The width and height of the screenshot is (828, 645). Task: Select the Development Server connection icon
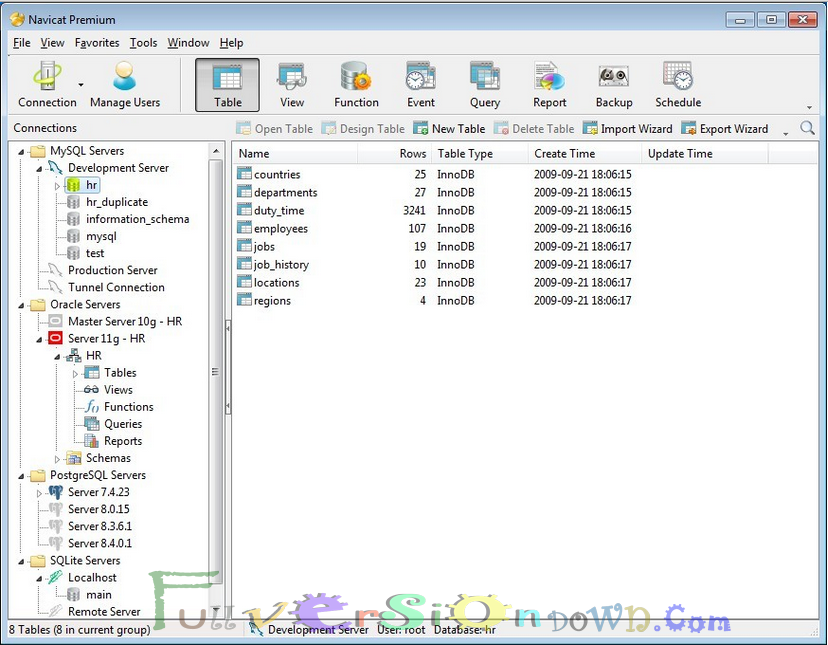[x=55, y=167]
